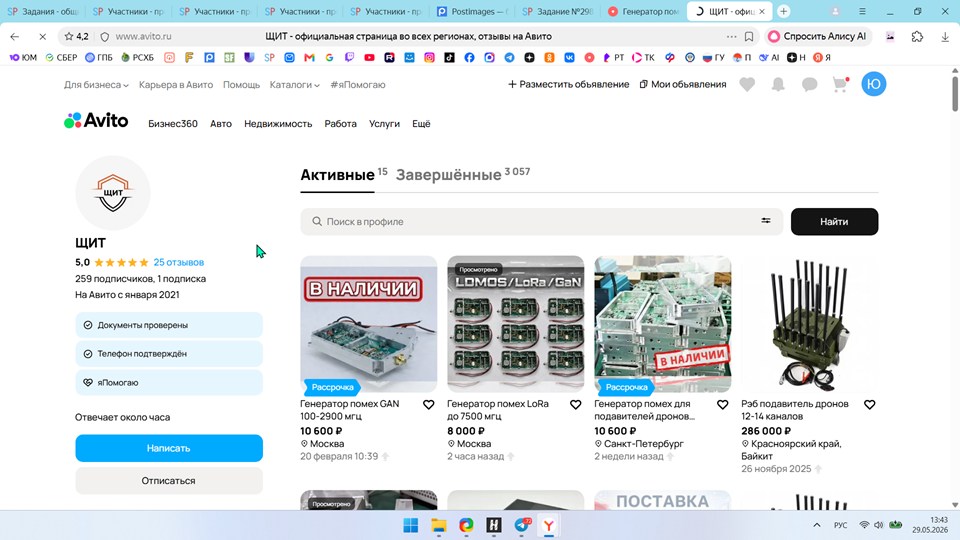Open browser downloads icon
This screenshot has width=960, height=540.
click(x=945, y=37)
